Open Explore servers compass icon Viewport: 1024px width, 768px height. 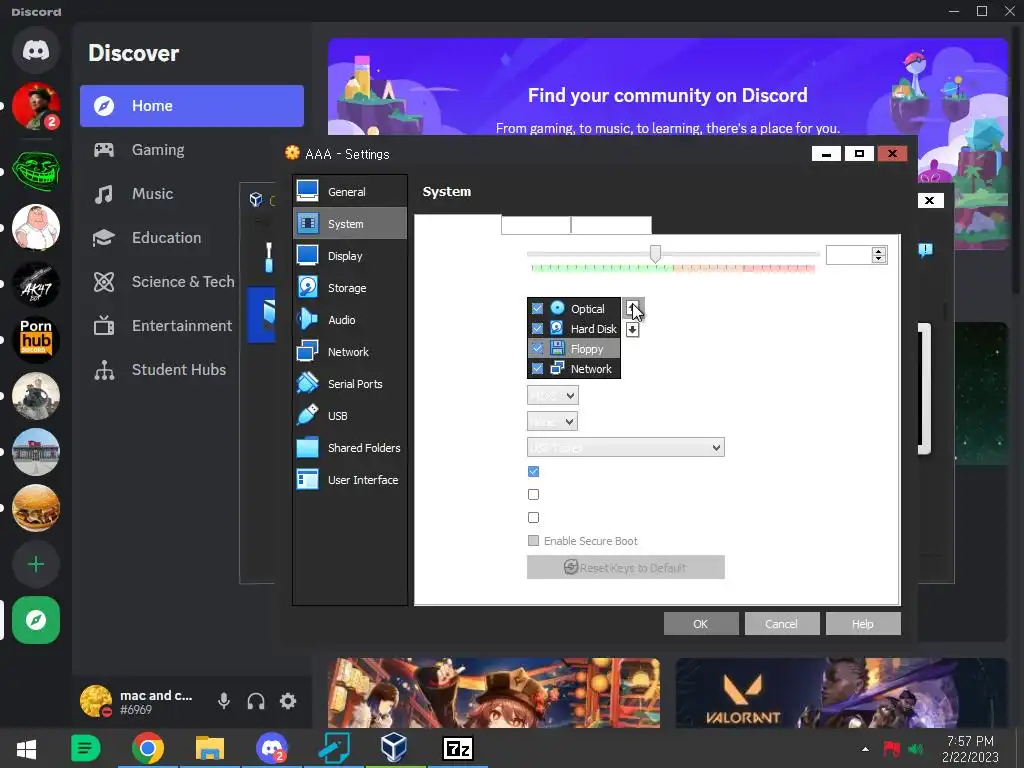(36, 620)
